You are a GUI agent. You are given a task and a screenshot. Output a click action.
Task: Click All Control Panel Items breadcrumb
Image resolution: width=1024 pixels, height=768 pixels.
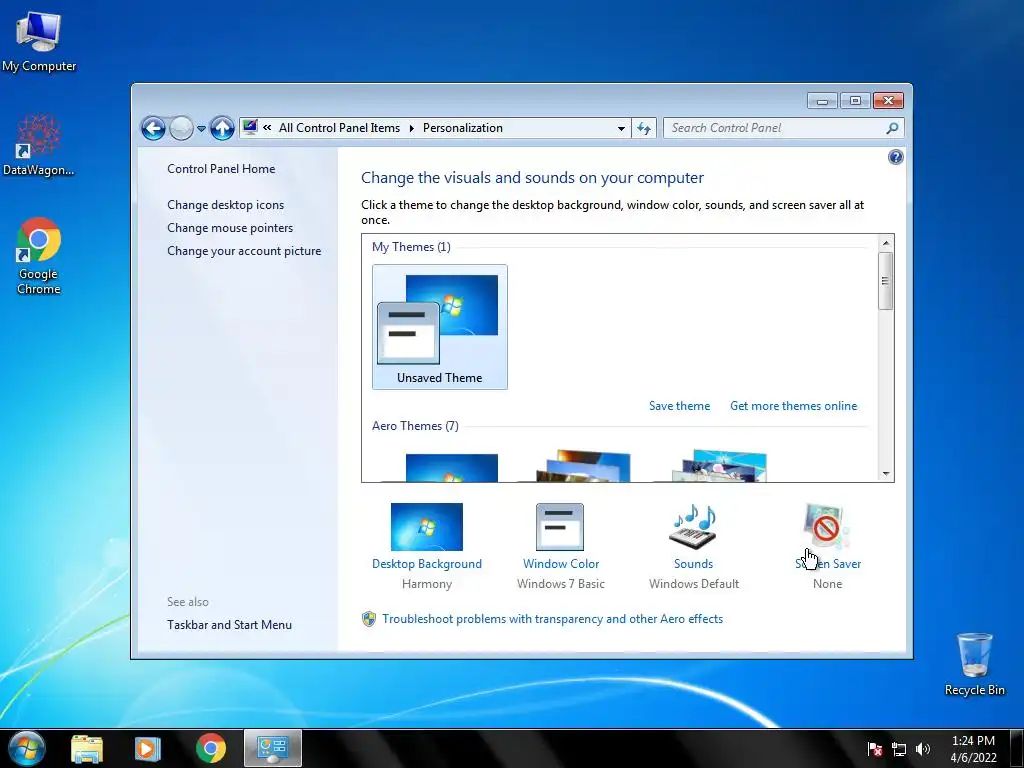click(x=340, y=128)
